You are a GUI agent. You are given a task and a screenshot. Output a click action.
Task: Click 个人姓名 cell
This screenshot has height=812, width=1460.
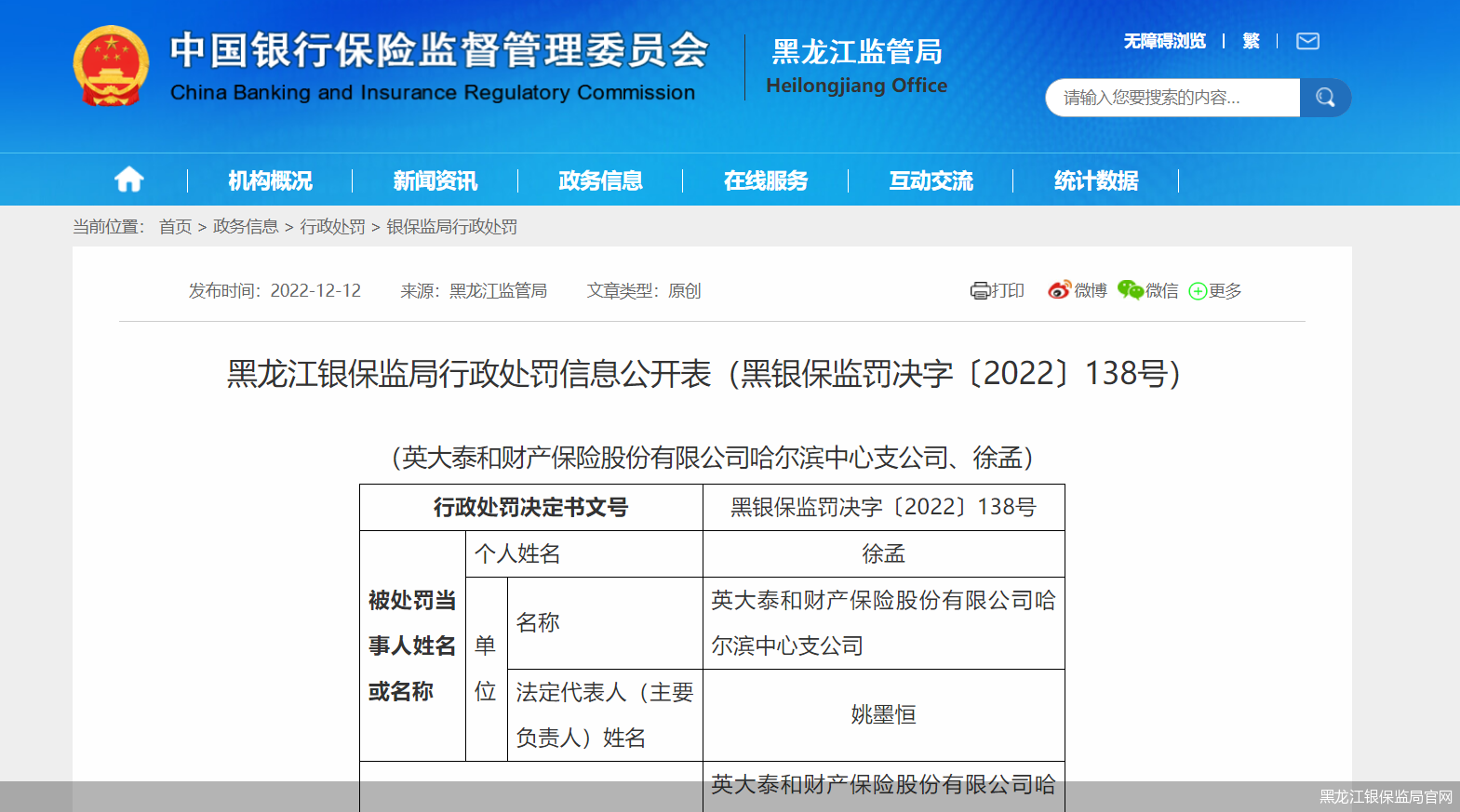pyautogui.click(x=584, y=554)
